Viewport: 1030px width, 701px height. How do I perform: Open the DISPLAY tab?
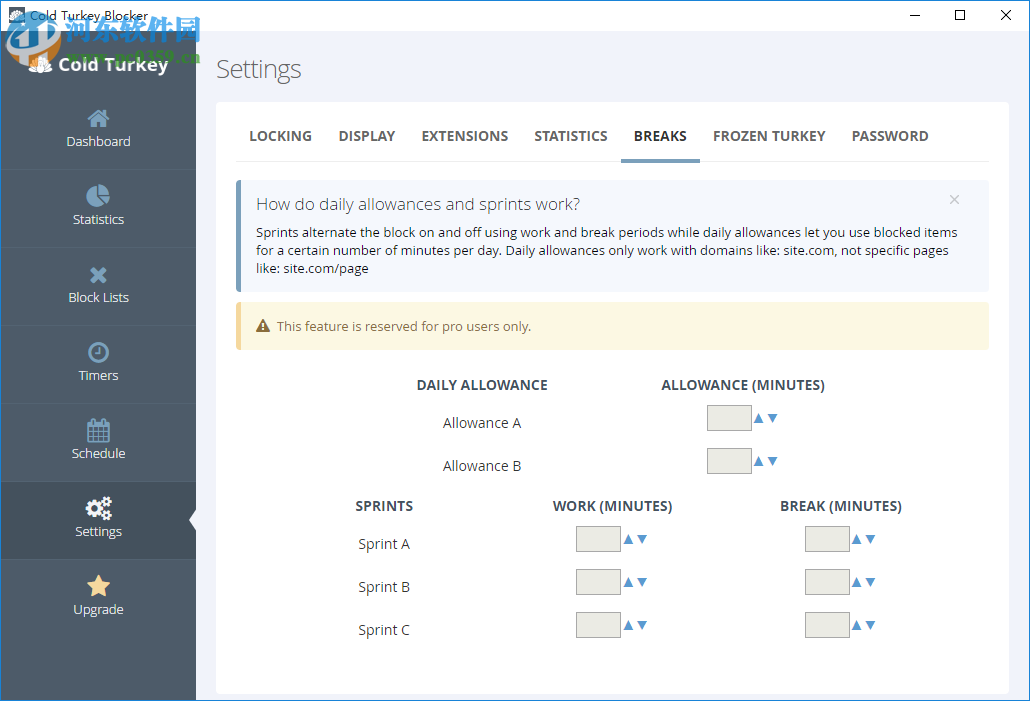[x=366, y=136]
